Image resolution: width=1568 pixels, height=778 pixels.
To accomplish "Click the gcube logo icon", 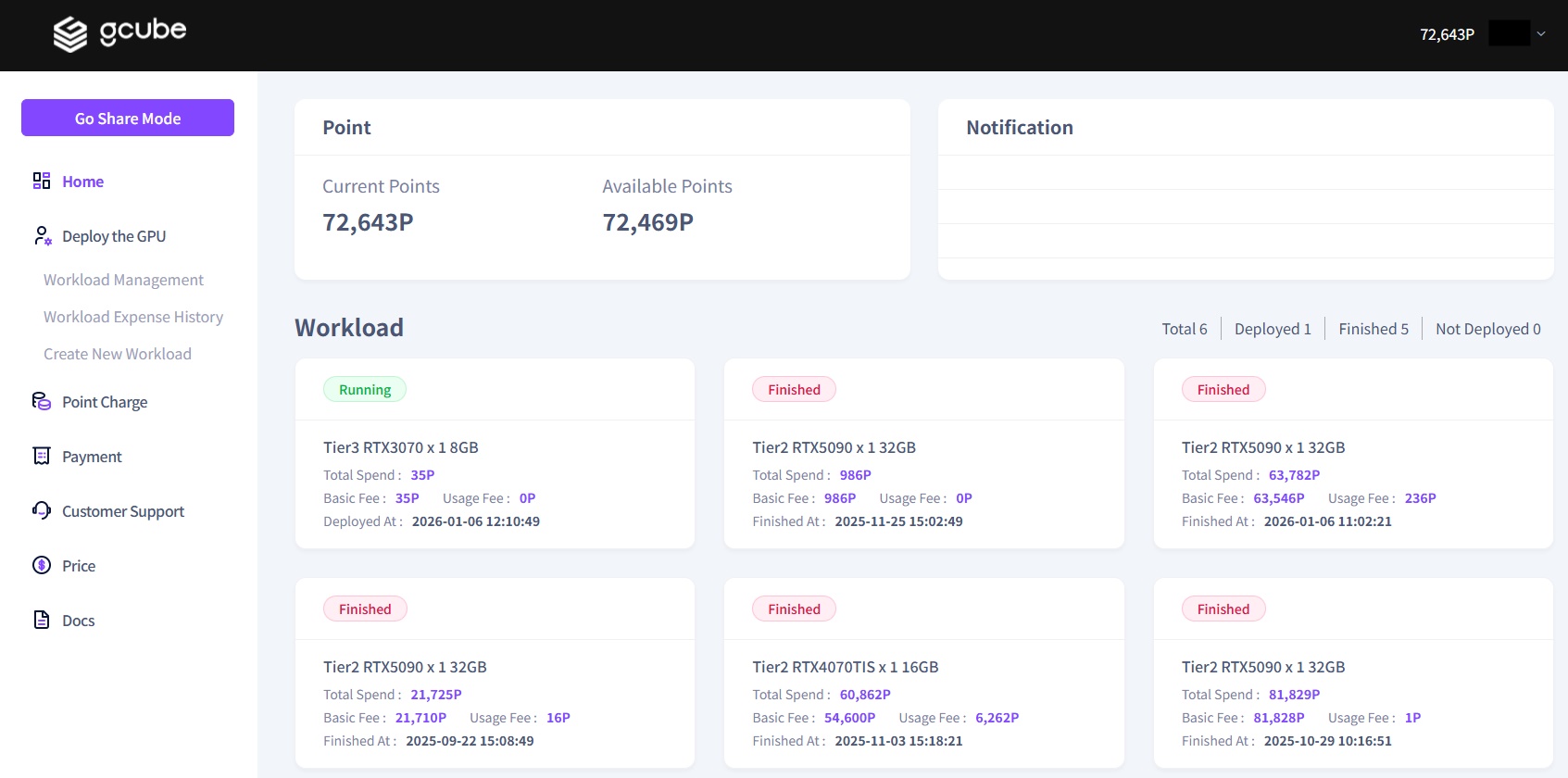I will click(x=70, y=34).
